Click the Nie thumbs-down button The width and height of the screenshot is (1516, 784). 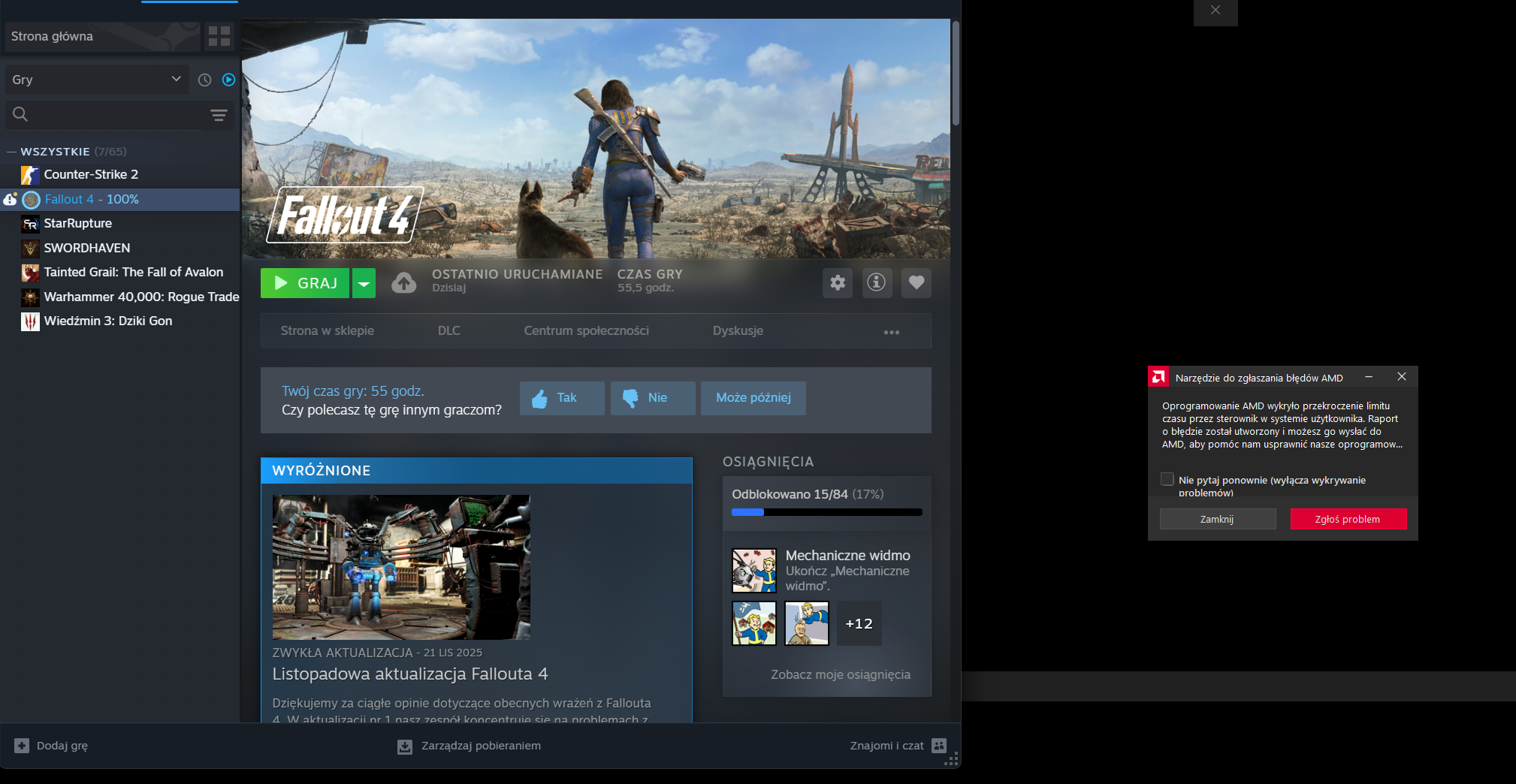click(653, 398)
